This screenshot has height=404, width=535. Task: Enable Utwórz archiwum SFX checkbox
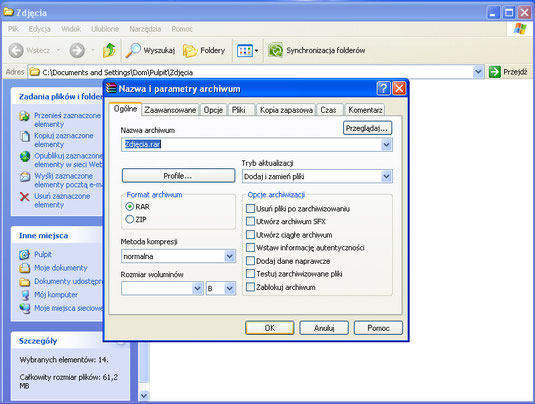[250, 221]
